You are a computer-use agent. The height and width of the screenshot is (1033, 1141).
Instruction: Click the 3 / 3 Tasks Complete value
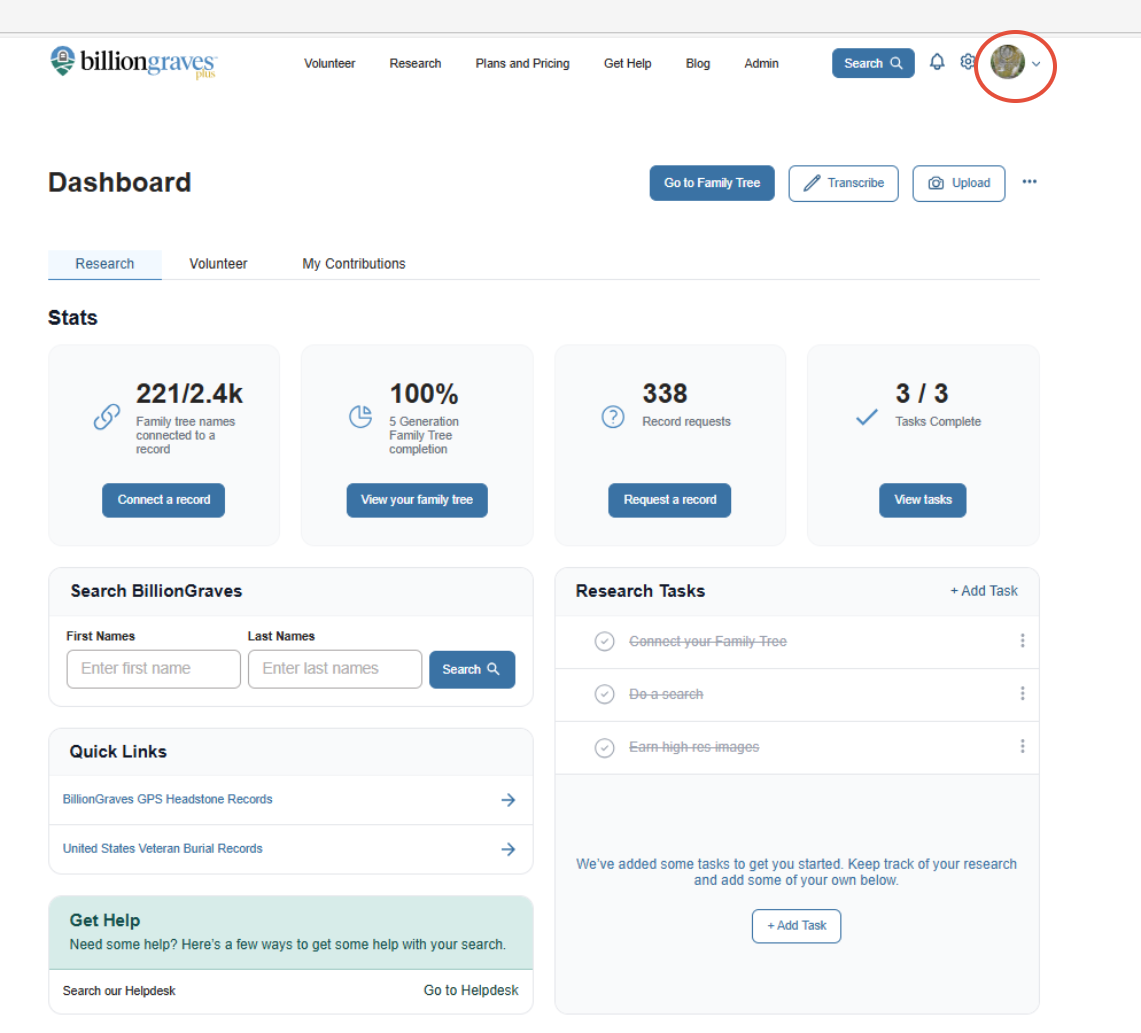coord(921,394)
